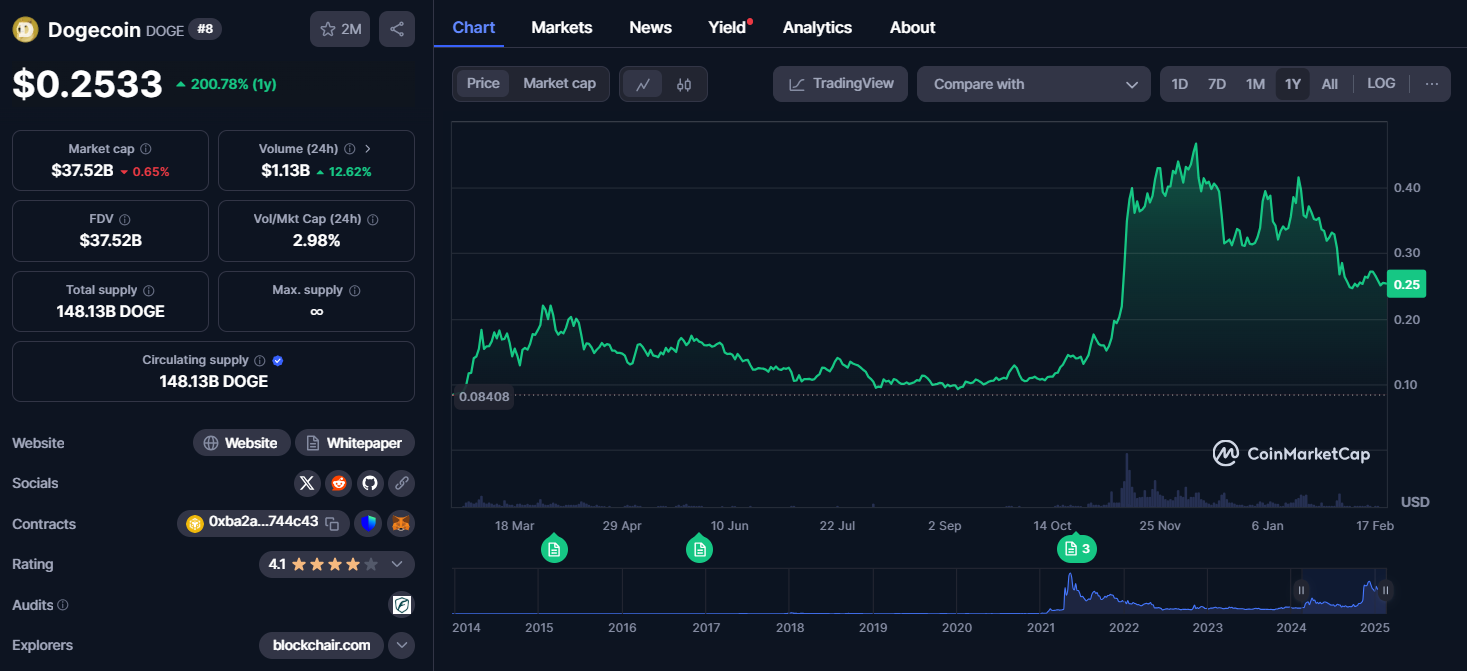Open the blockchair.com explorer link
The image size is (1467, 671).
coord(322,645)
